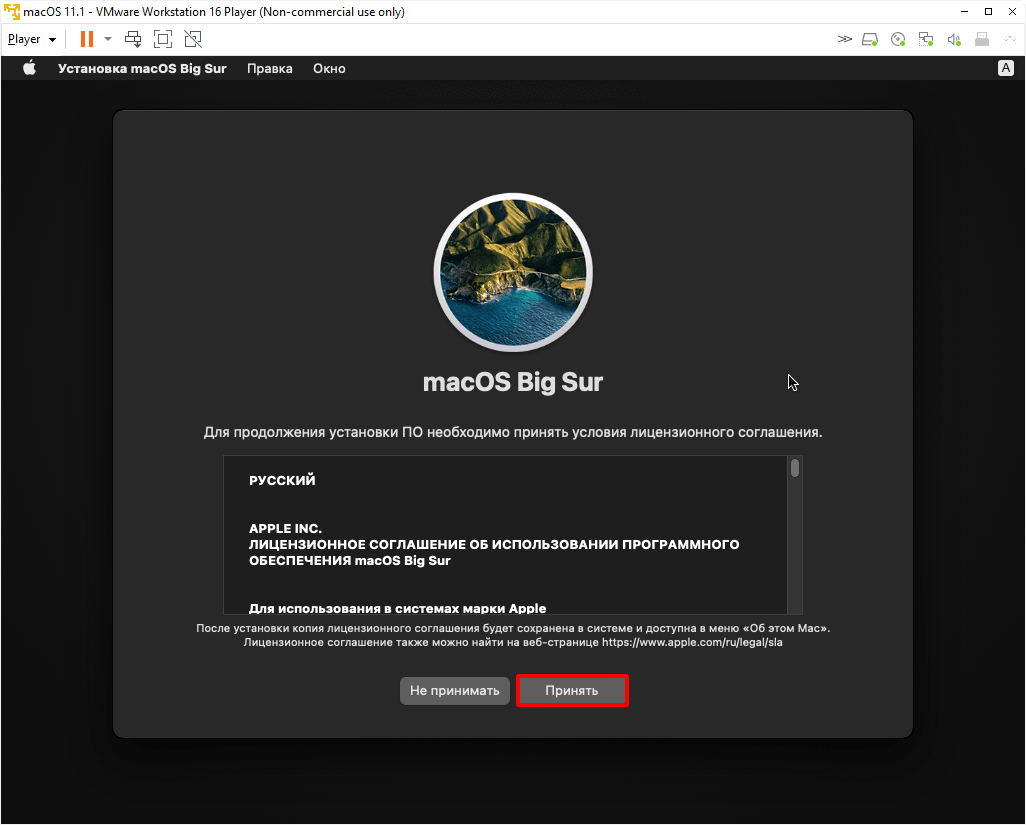The width and height of the screenshot is (1026, 825).
Task: Toggle VMware Unity mode icon
Action: point(193,39)
